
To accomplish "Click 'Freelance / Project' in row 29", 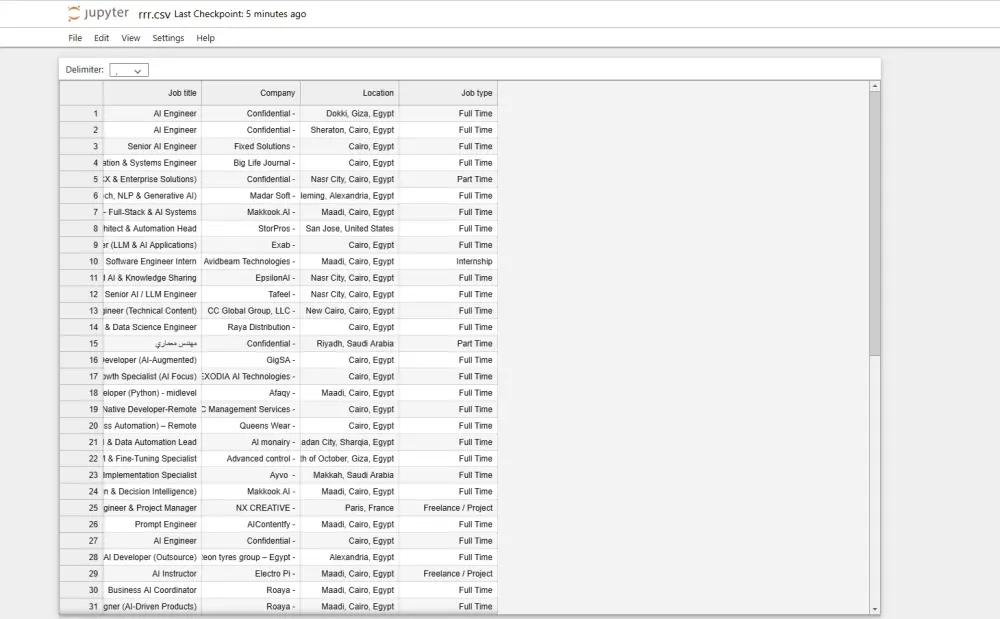I will coord(448,574).
